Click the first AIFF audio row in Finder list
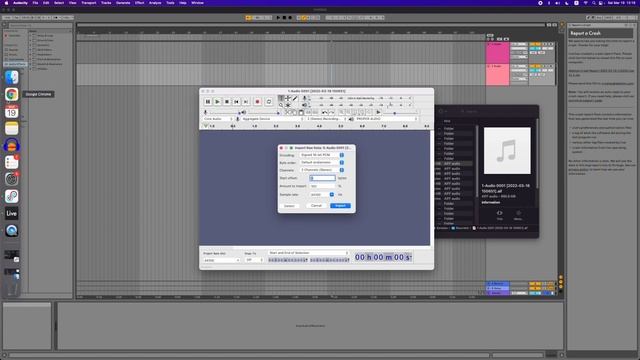The width and height of the screenshot is (640, 360). tap(455, 164)
